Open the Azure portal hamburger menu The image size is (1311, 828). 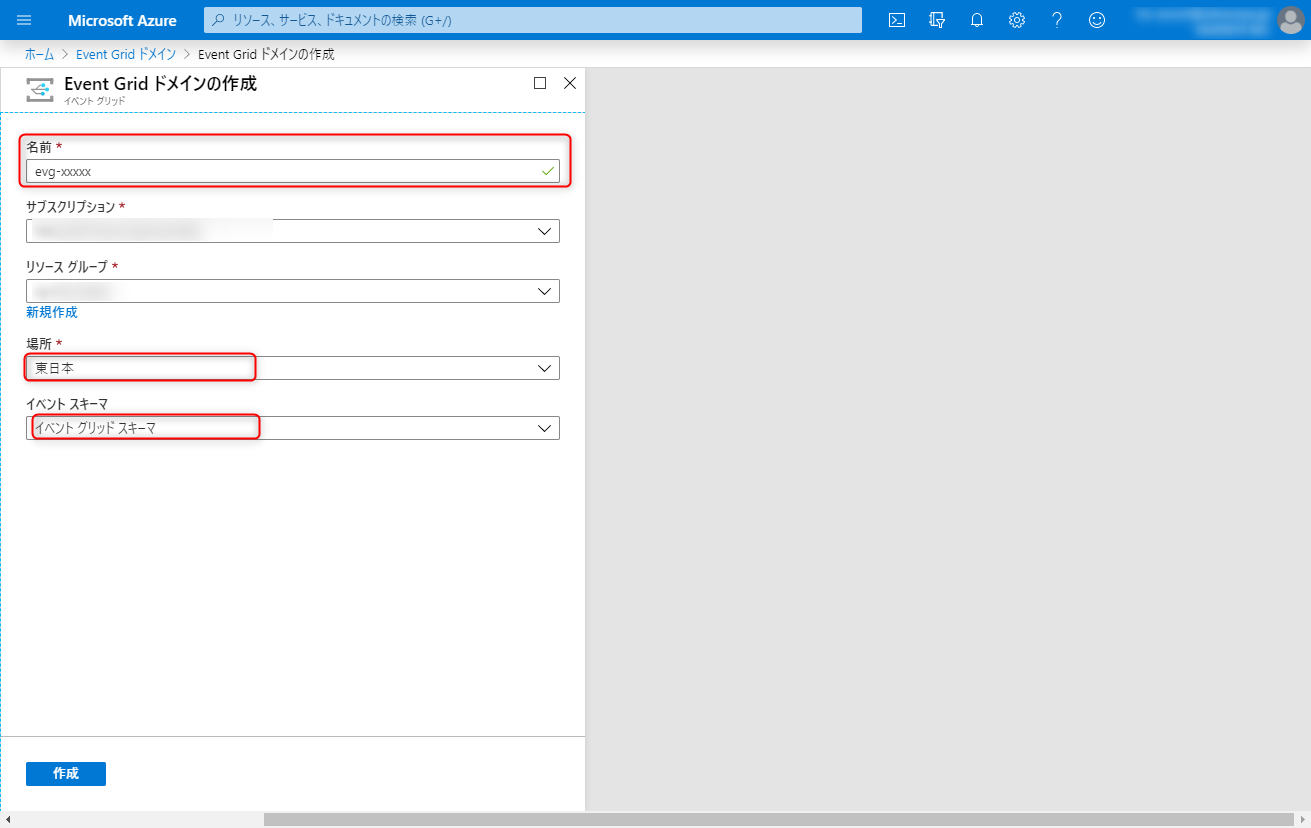(24, 20)
